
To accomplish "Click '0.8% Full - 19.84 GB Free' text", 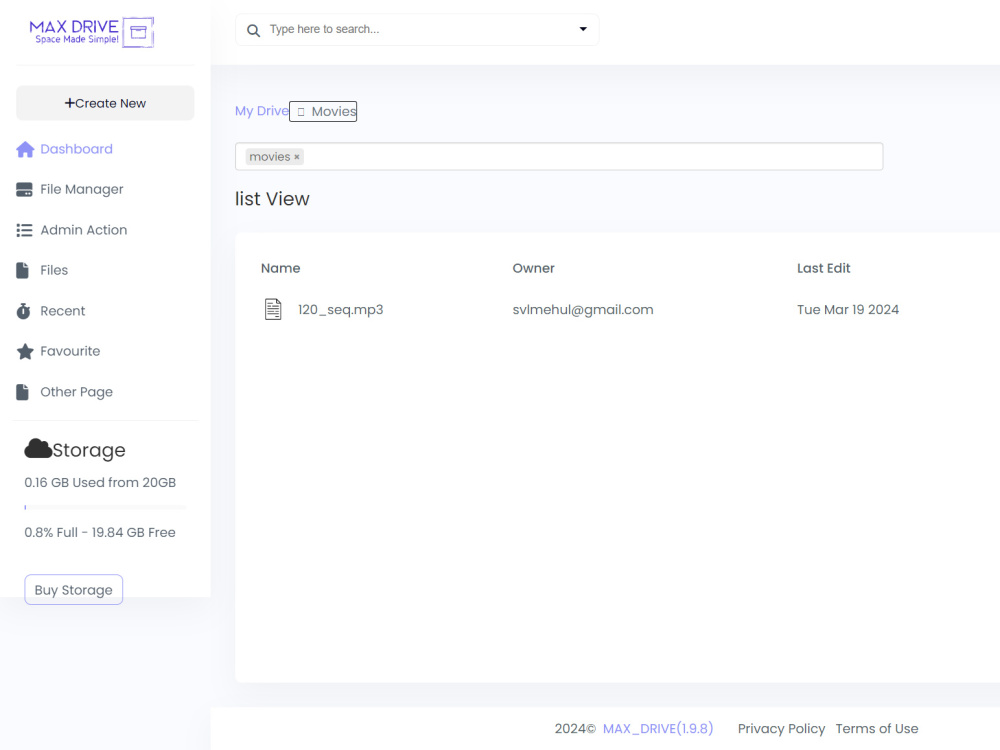I will 100,533.
